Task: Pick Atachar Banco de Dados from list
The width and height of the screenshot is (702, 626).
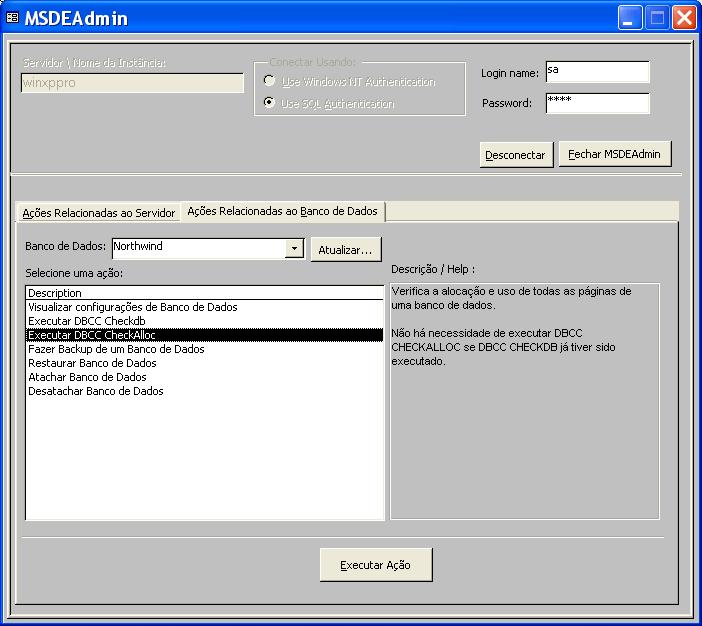Action: coord(87,377)
